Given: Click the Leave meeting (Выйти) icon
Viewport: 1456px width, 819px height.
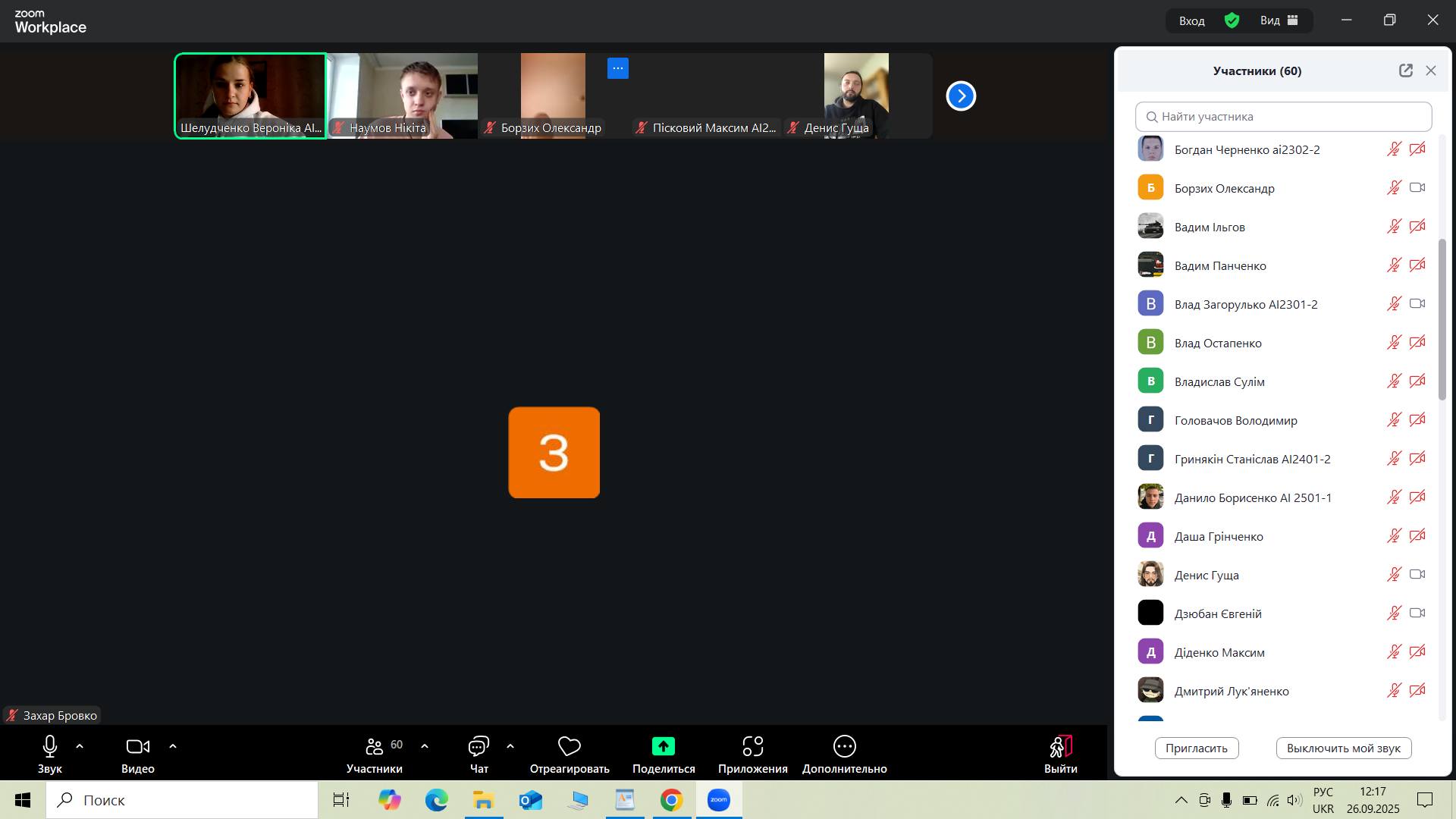Looking at the screenshot, I should point(1060,747).
